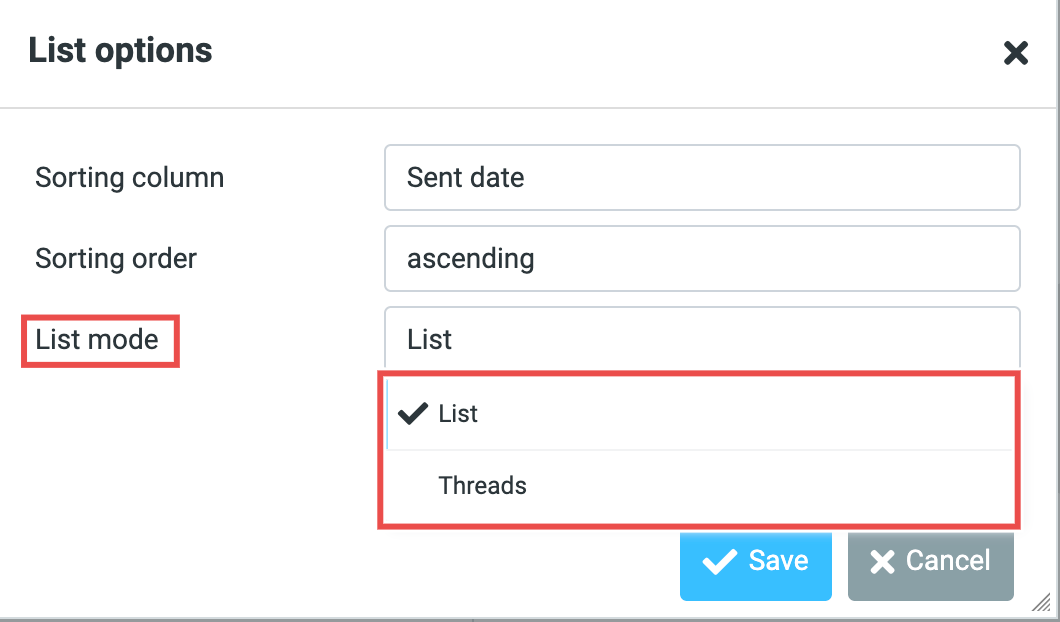Select the List option in the menu

pos(459,414)
